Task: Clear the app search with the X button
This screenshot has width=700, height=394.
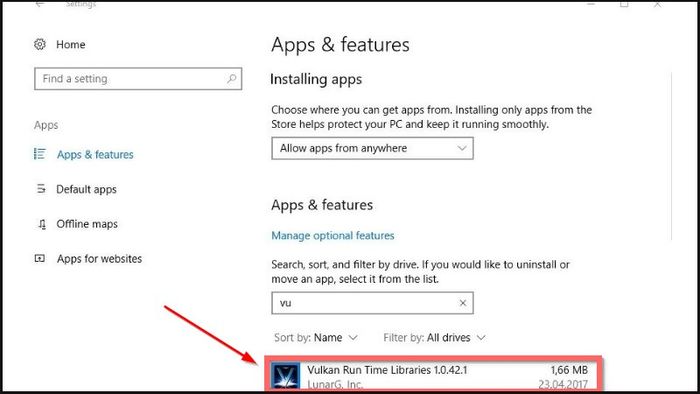Action: point(463,303)
